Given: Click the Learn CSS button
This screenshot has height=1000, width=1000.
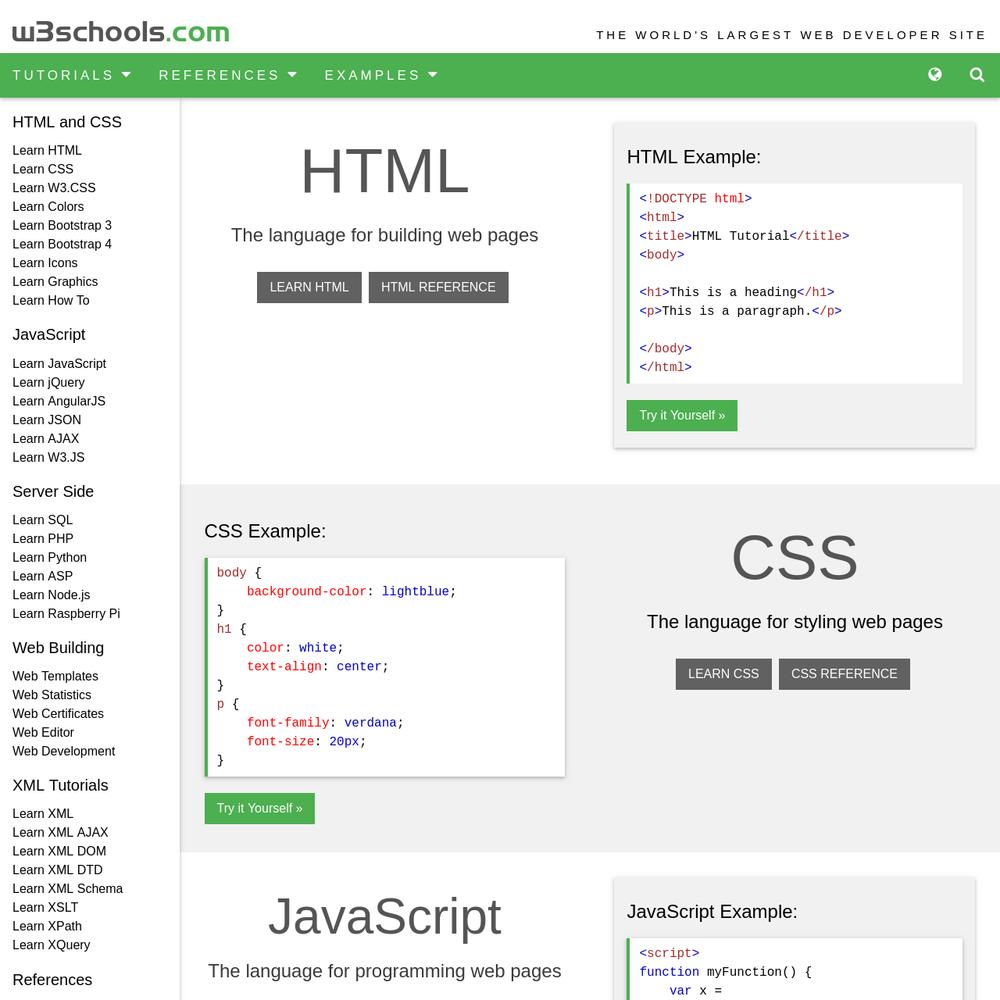Looking at the screenshot, I should click(x=723, y=674).
